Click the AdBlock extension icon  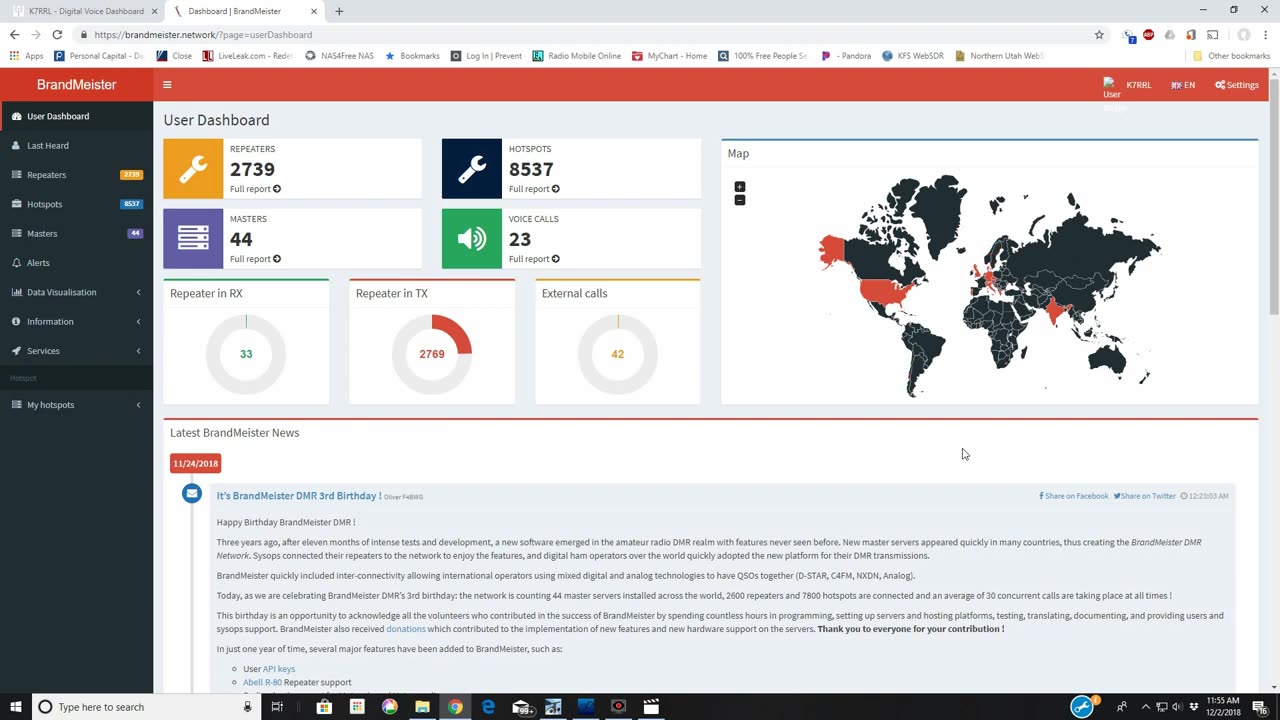click(1148, 34)
